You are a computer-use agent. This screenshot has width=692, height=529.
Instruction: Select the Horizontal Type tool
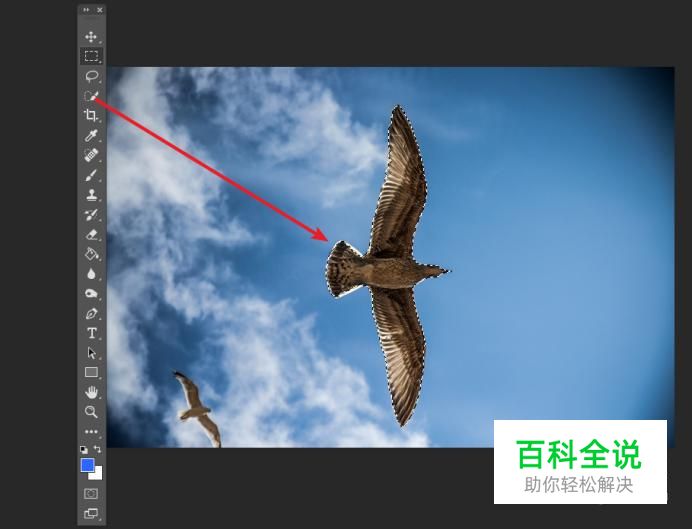(91, 333)
